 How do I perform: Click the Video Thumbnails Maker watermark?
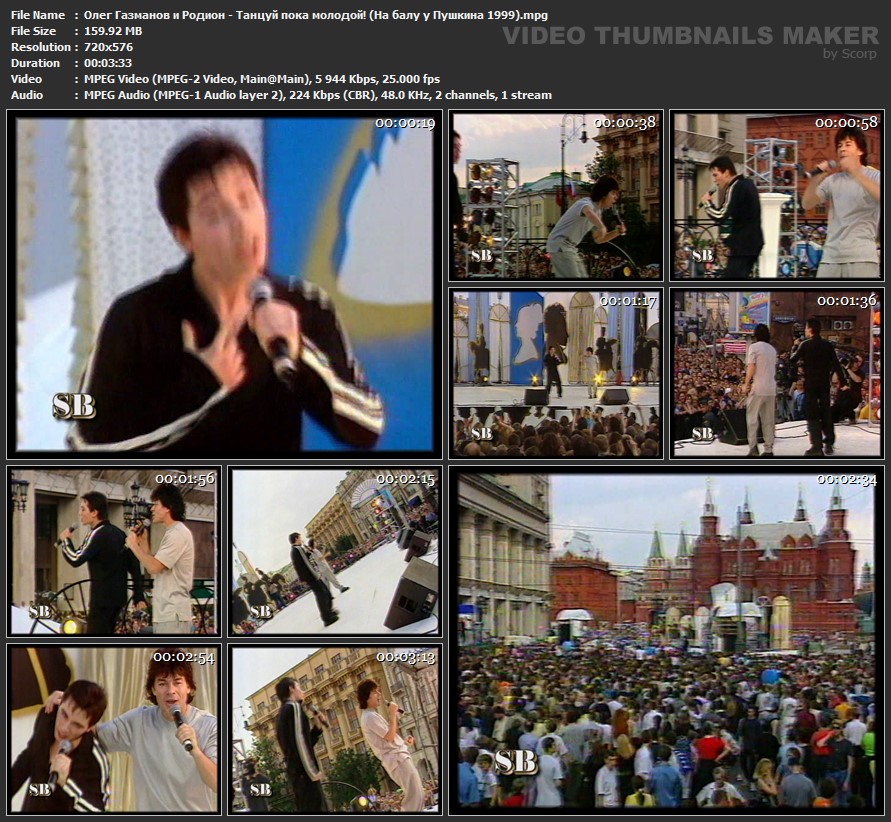coord(689,36)
